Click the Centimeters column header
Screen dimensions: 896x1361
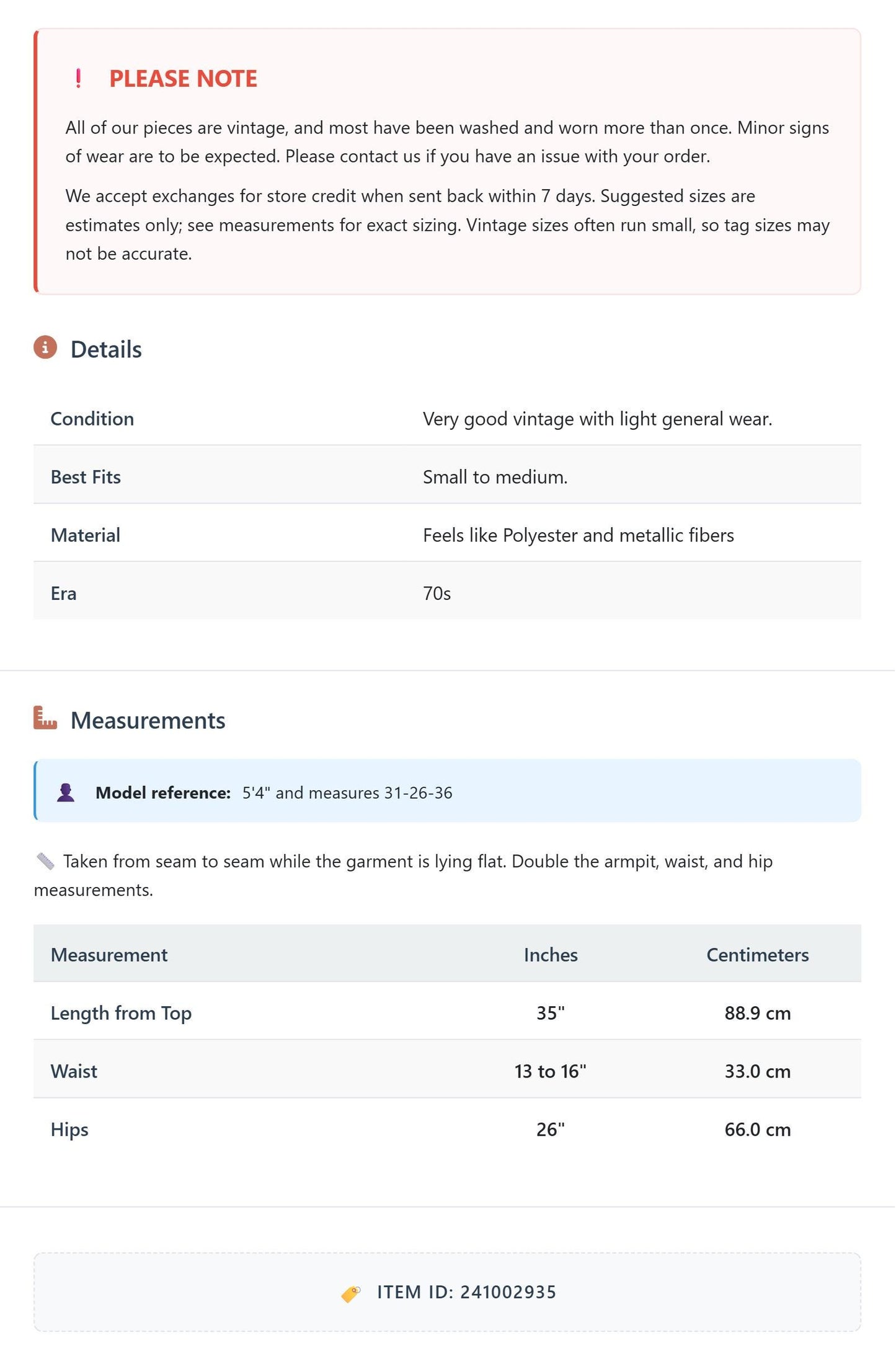(x=757, y=955)
